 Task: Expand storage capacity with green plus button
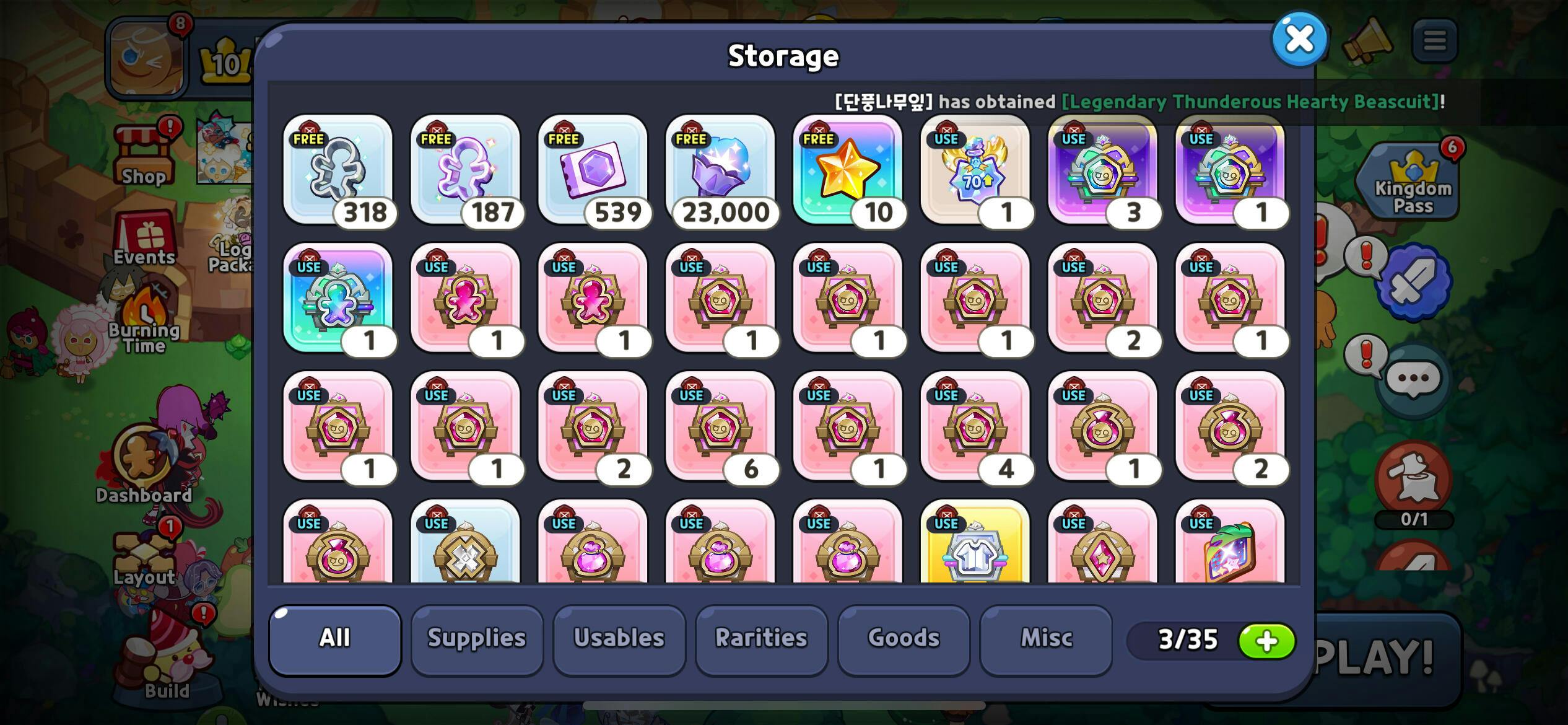tap(1266, 641)
